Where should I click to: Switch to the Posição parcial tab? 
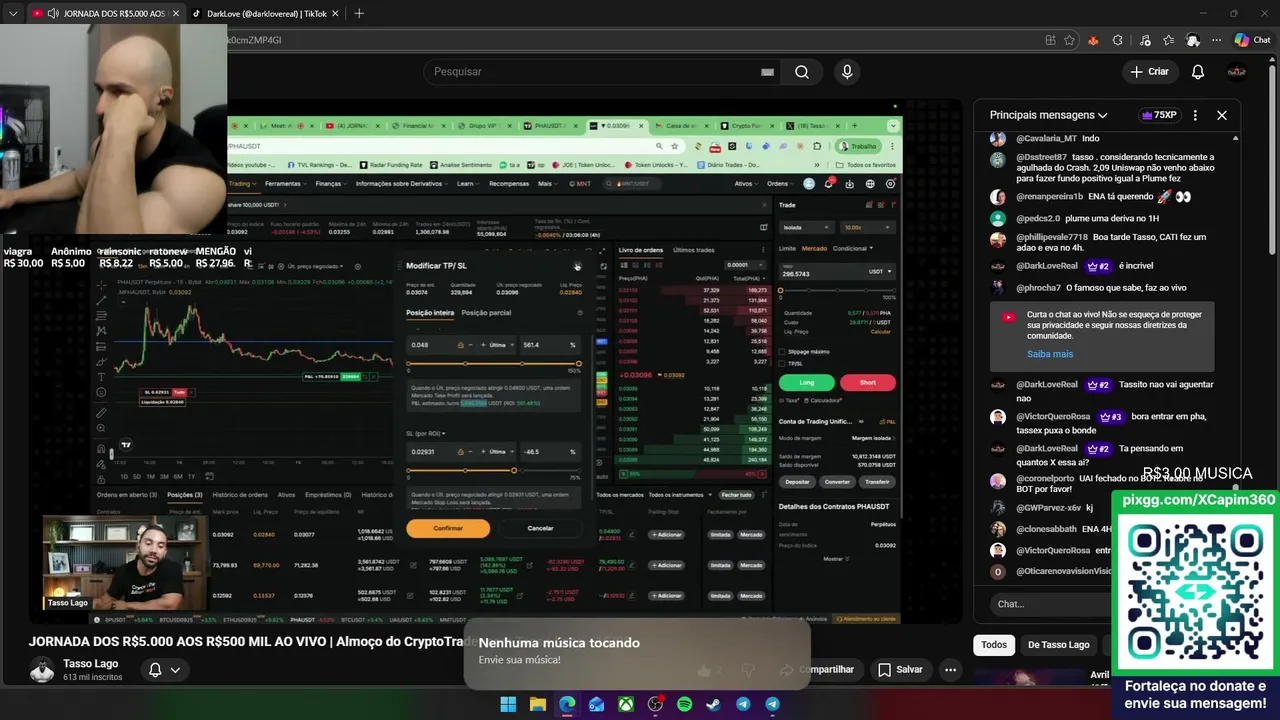click(486, 313)
